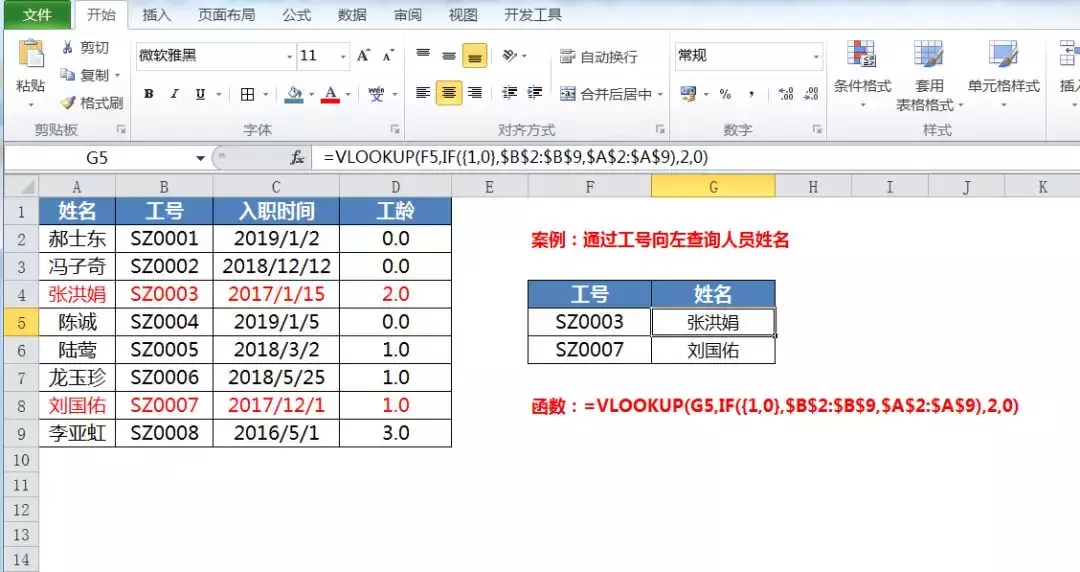Switch to the 审阅 tab
Image resolution: width=1080 pixels, height=572 pixels.
408,14
